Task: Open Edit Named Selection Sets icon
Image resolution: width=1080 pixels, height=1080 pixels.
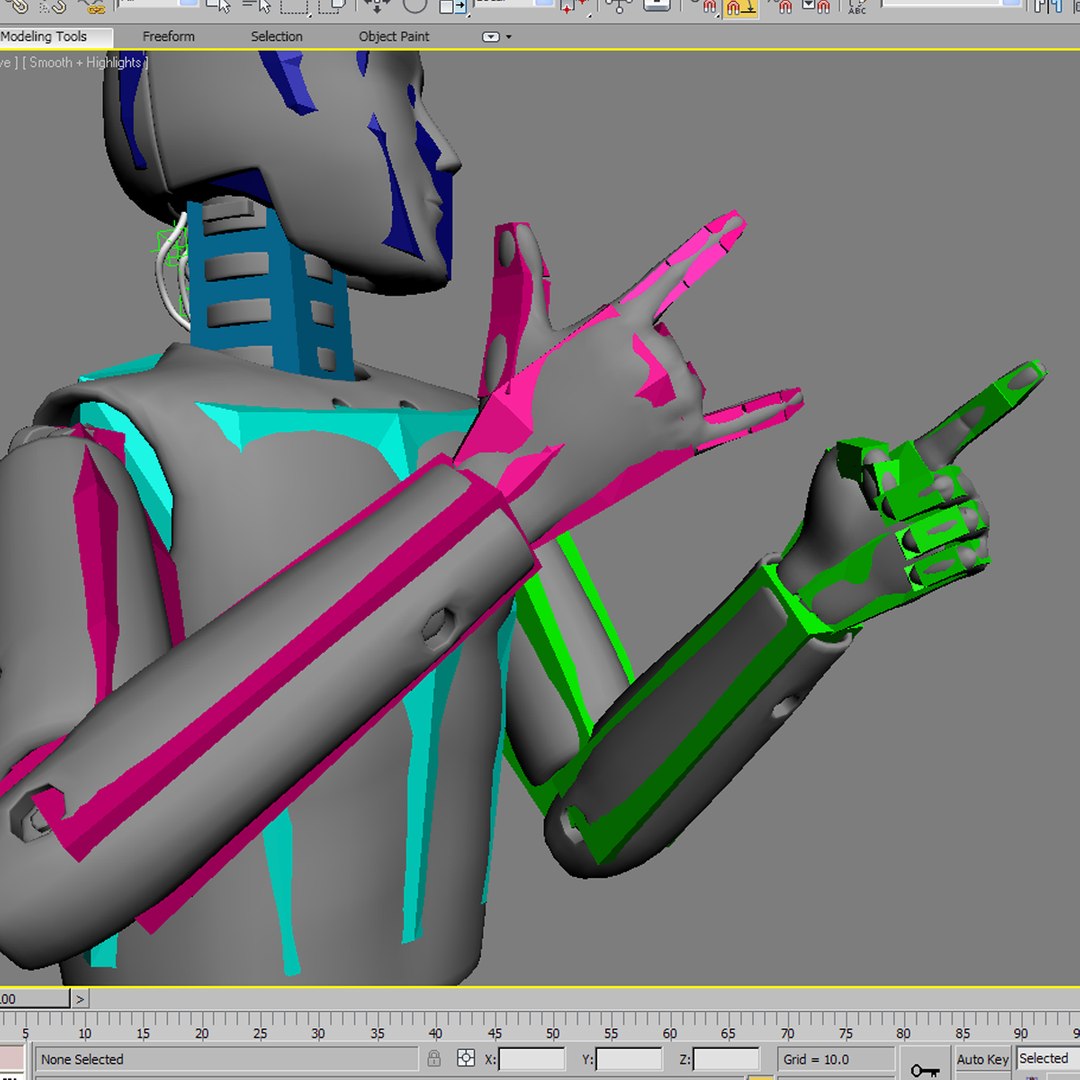Action: 857,6
